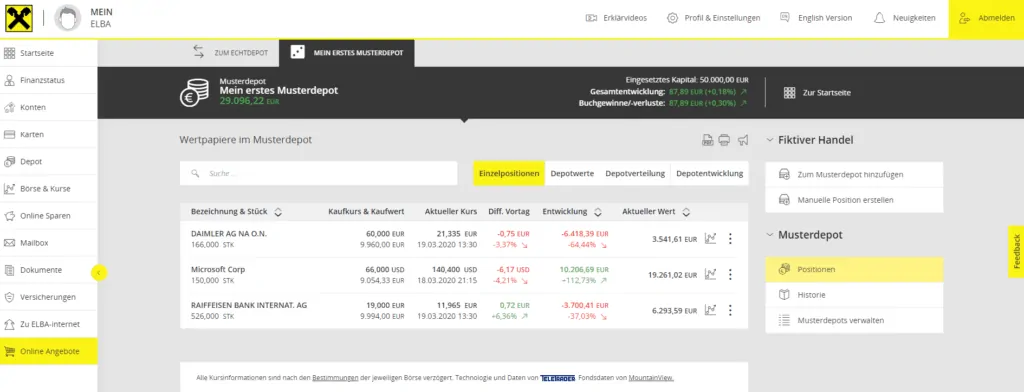Open chart icon for DAIMLER AG row
The width and height of the screenshot is (1024, 392).
711,238
